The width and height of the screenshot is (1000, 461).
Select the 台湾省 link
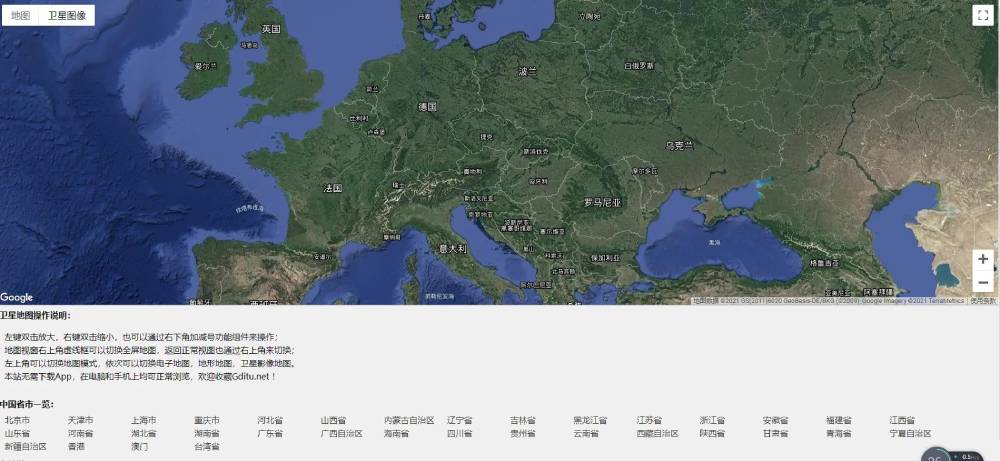pyautogui.click(x=207, y=447)
